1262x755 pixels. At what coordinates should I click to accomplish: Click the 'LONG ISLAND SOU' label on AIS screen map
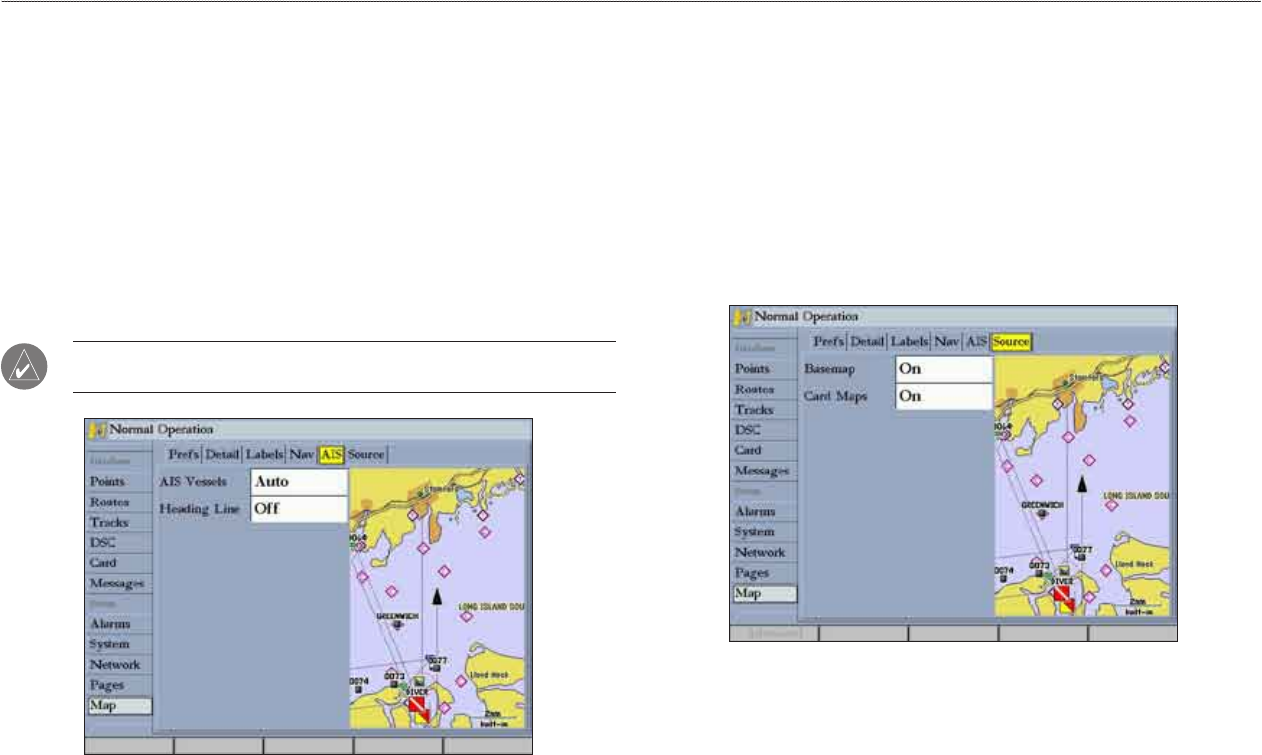[x=491, y=607]
